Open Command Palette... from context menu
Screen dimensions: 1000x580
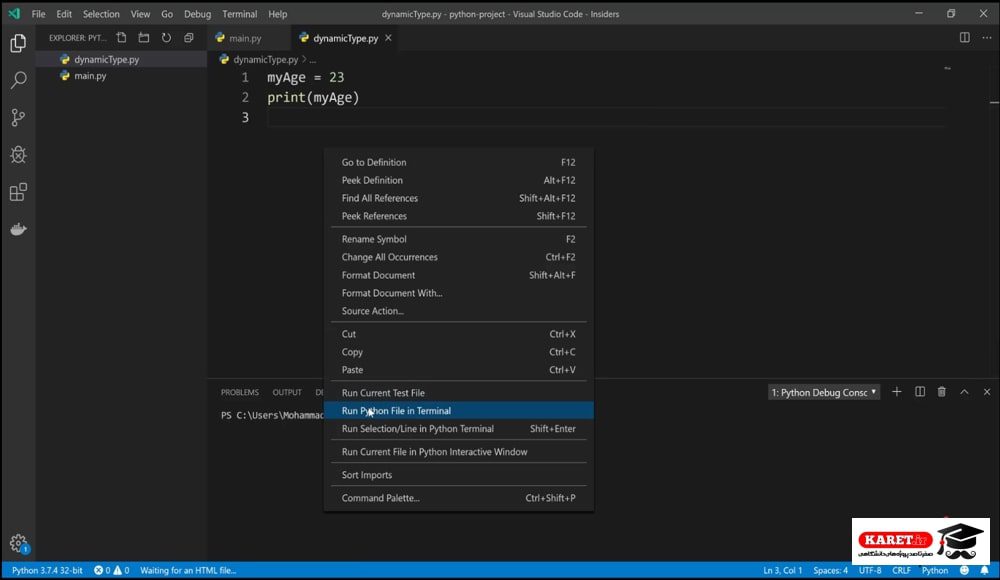[459, 498]
